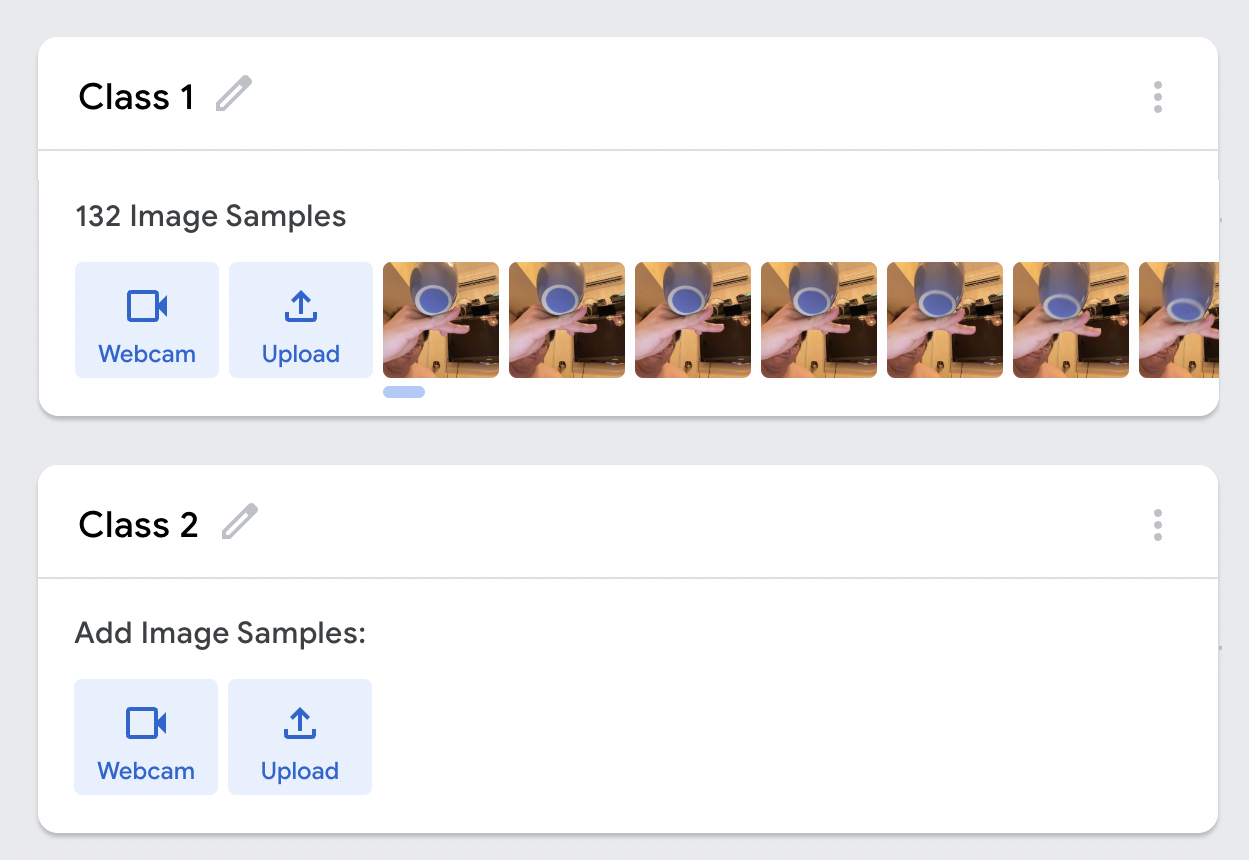Open the Class 1 three-dot options menu

coord(1157,97)
